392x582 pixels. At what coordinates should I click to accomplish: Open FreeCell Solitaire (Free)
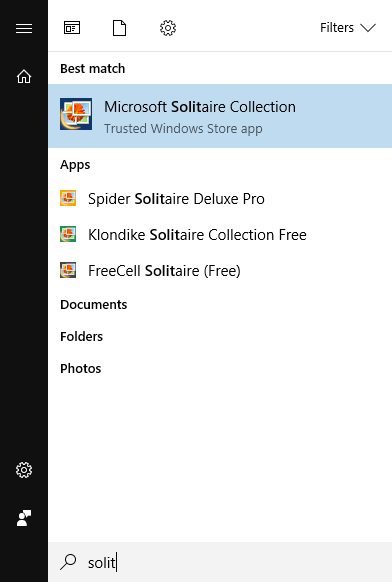220,271
